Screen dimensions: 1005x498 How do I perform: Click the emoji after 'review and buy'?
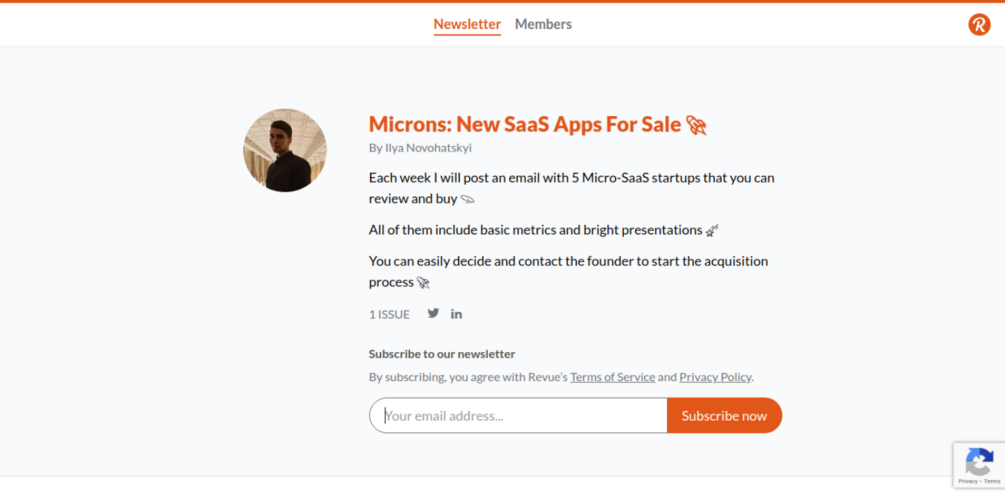click(467, 199)
